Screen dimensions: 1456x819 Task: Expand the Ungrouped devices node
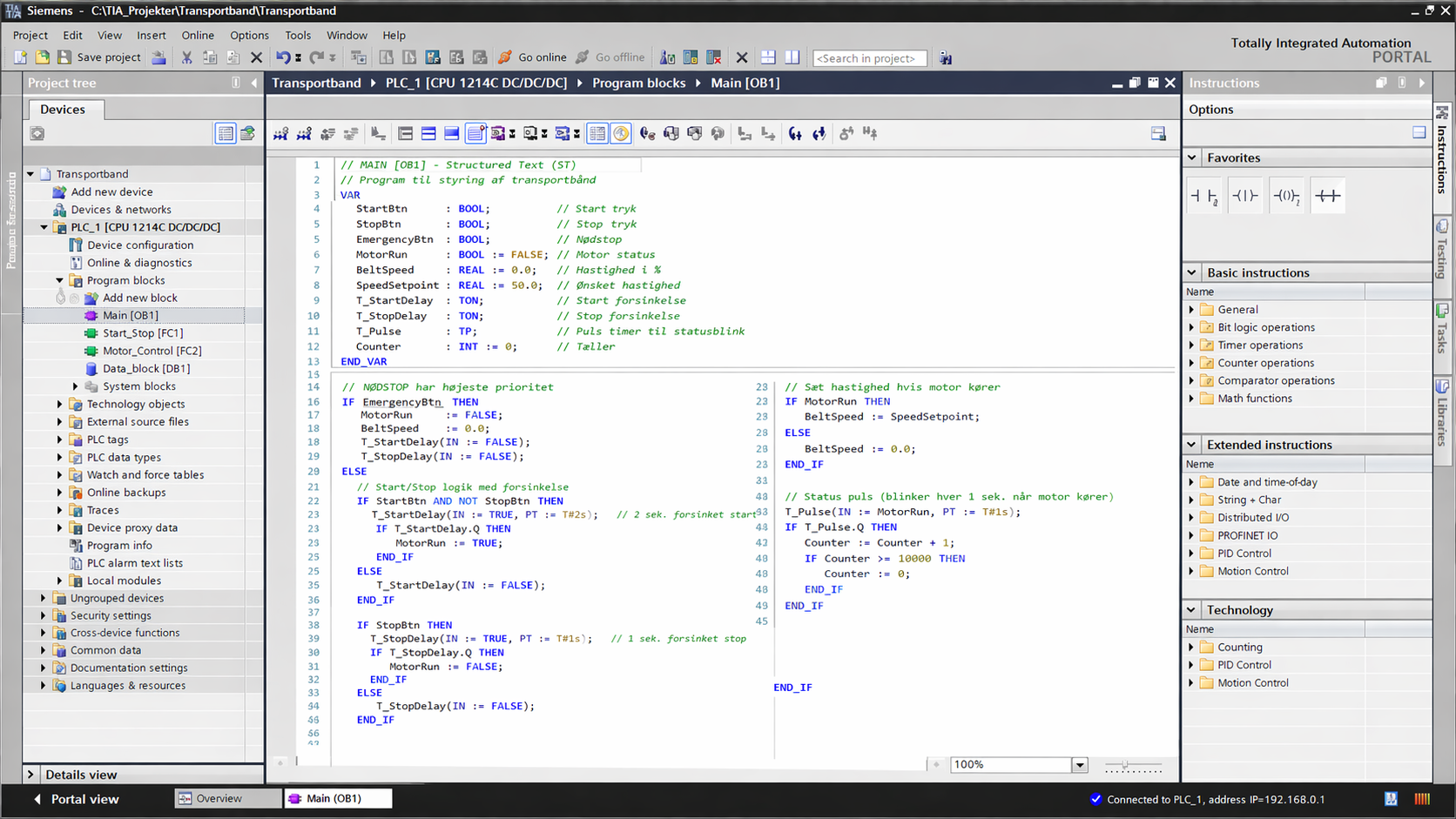click(44, 598)
